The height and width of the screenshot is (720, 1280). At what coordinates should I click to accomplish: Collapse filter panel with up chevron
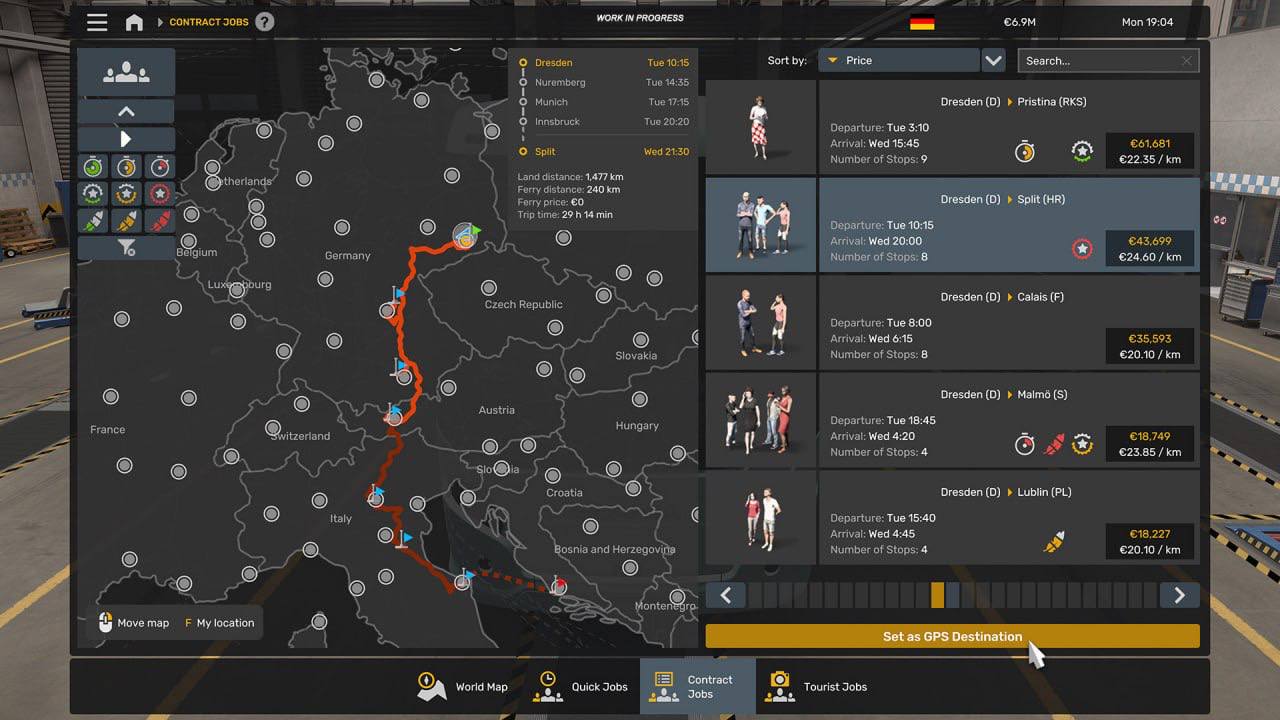click(x=126, y=111)
